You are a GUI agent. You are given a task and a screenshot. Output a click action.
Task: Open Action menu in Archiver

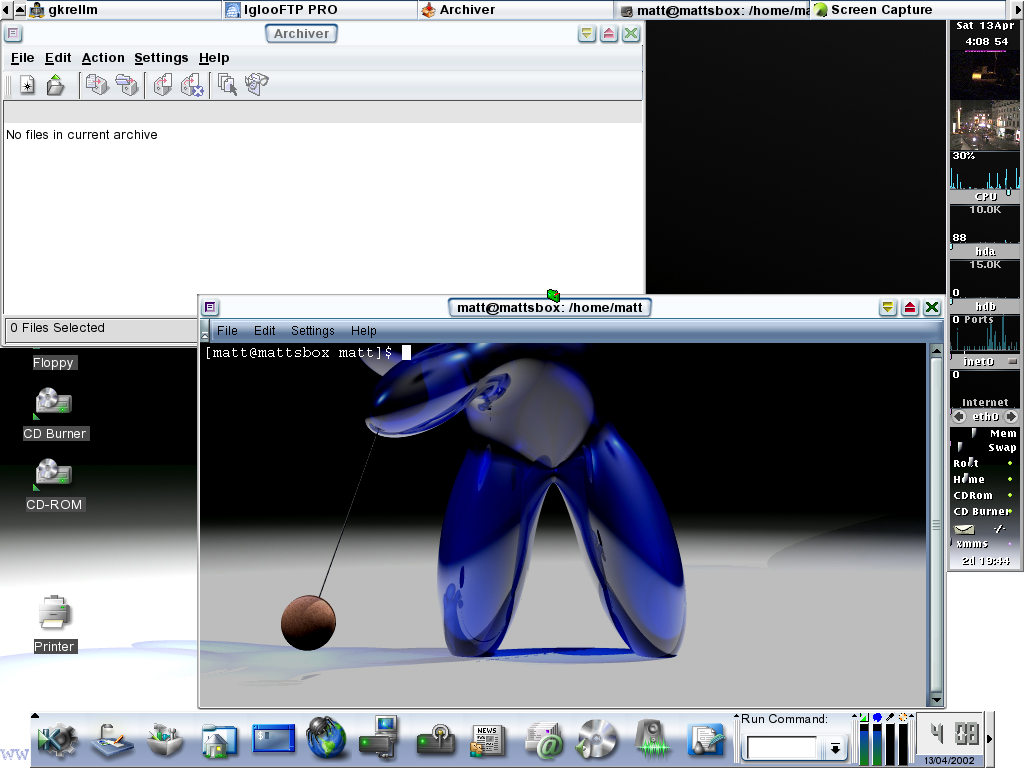click(x=103, y=57)
